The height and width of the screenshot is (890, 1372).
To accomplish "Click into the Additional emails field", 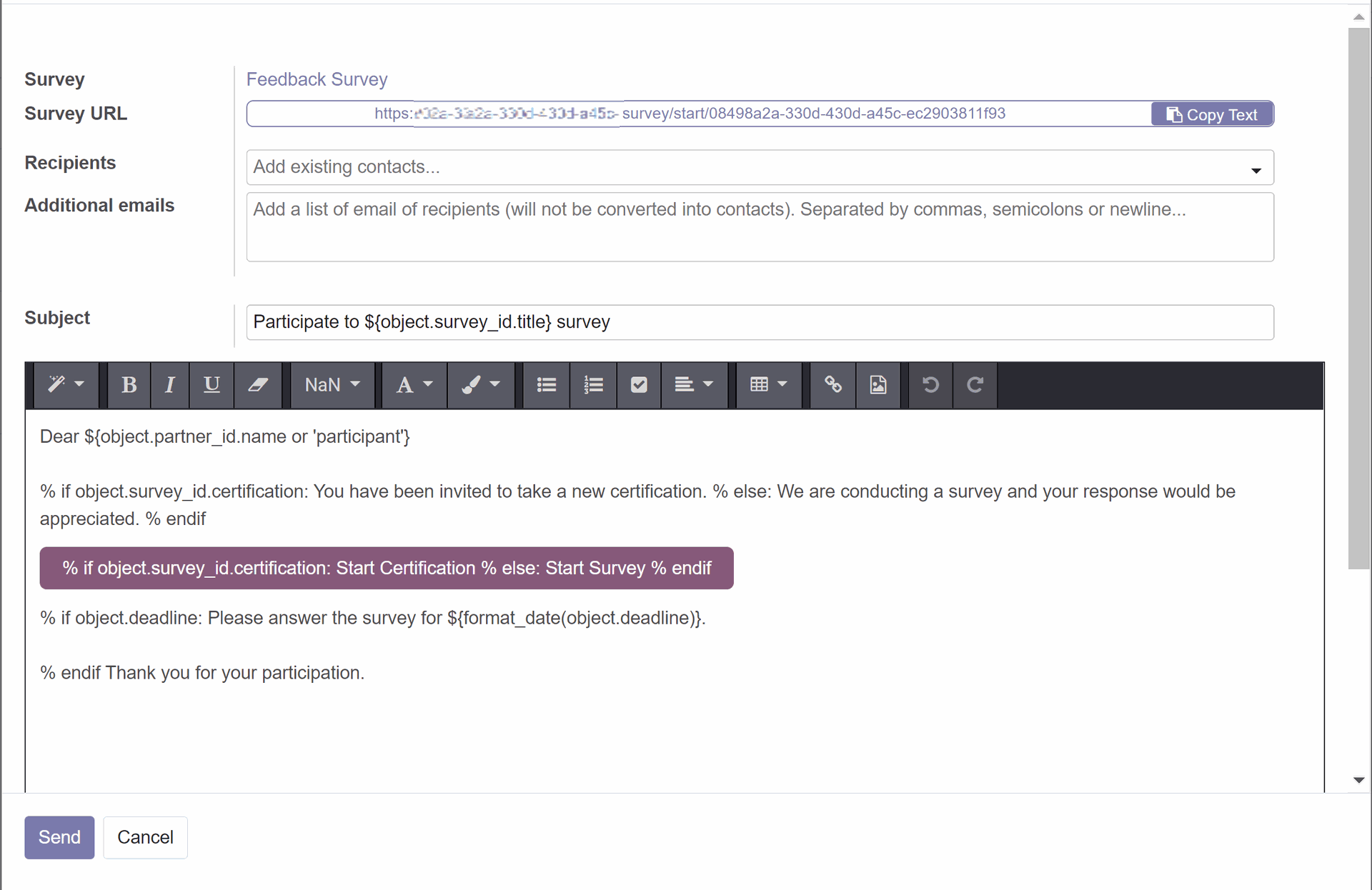I will pyautogui.click(x=760, y=227).
